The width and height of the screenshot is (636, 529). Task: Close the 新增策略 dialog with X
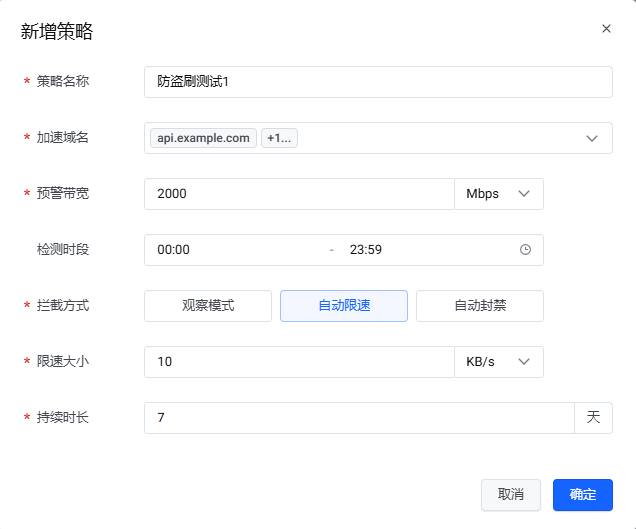point(606,29)
